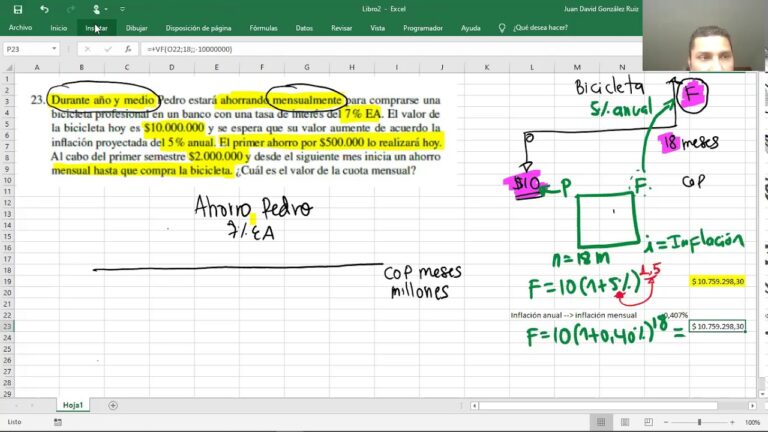768x432 pixels.
Task: Click the zoom slider in status bar
Action: coord(700,422)
